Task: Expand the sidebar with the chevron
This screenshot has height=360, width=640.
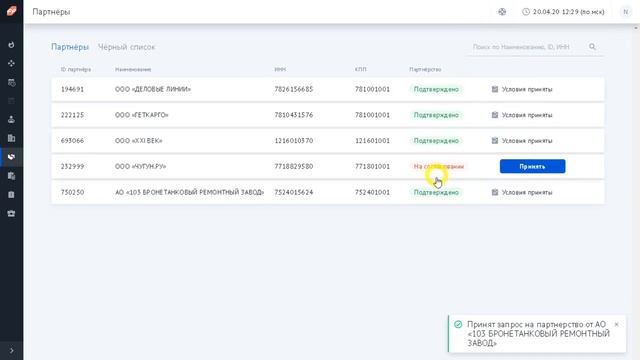Action: point(11,350)
